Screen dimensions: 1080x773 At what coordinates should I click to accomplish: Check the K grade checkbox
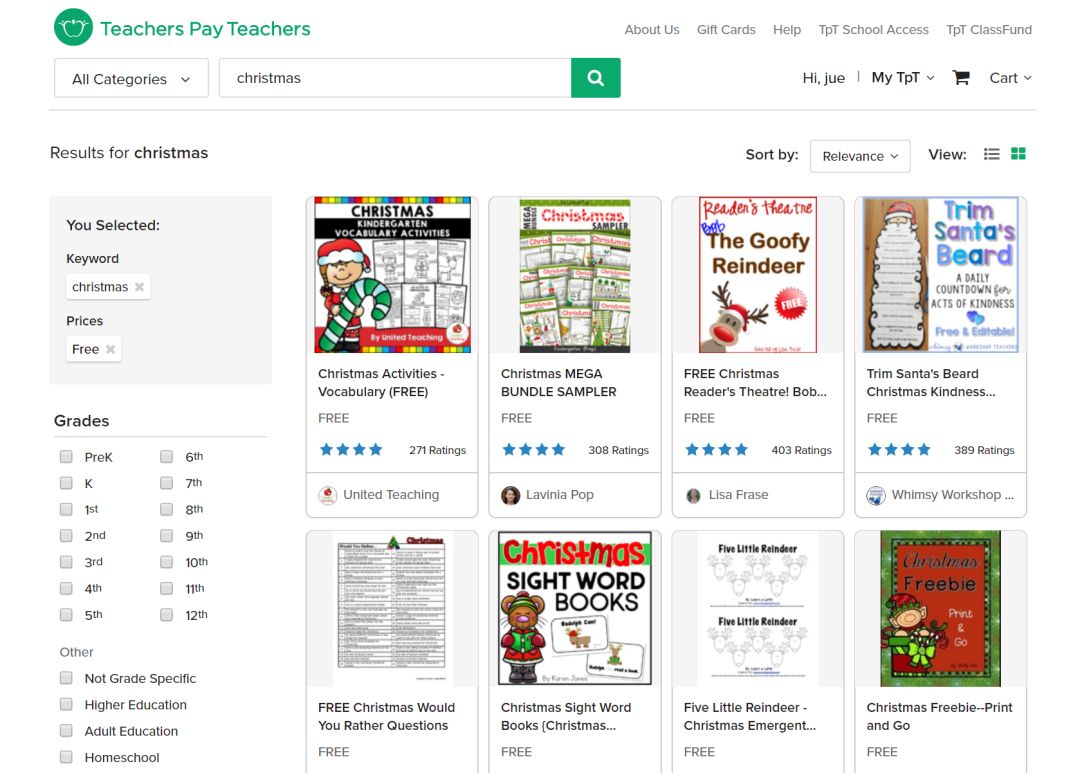point(66,483)
